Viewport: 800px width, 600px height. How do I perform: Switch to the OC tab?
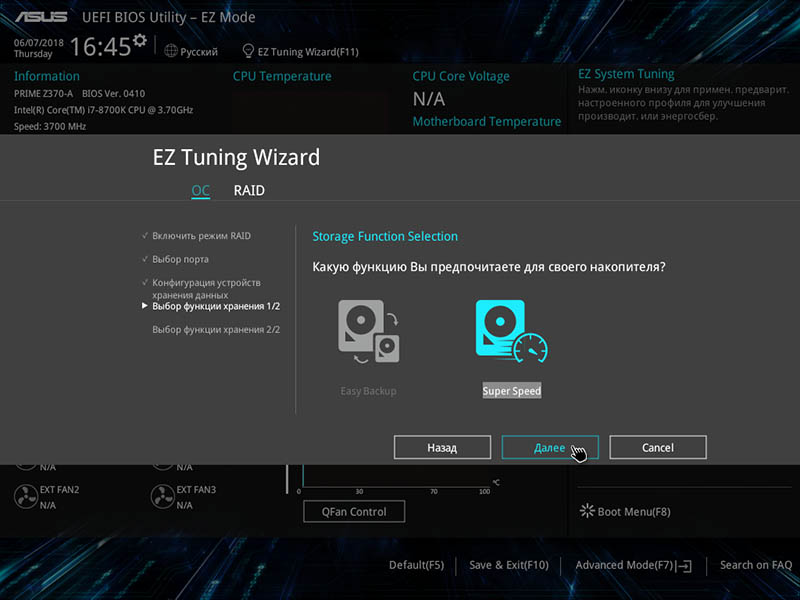click(201, 190)
